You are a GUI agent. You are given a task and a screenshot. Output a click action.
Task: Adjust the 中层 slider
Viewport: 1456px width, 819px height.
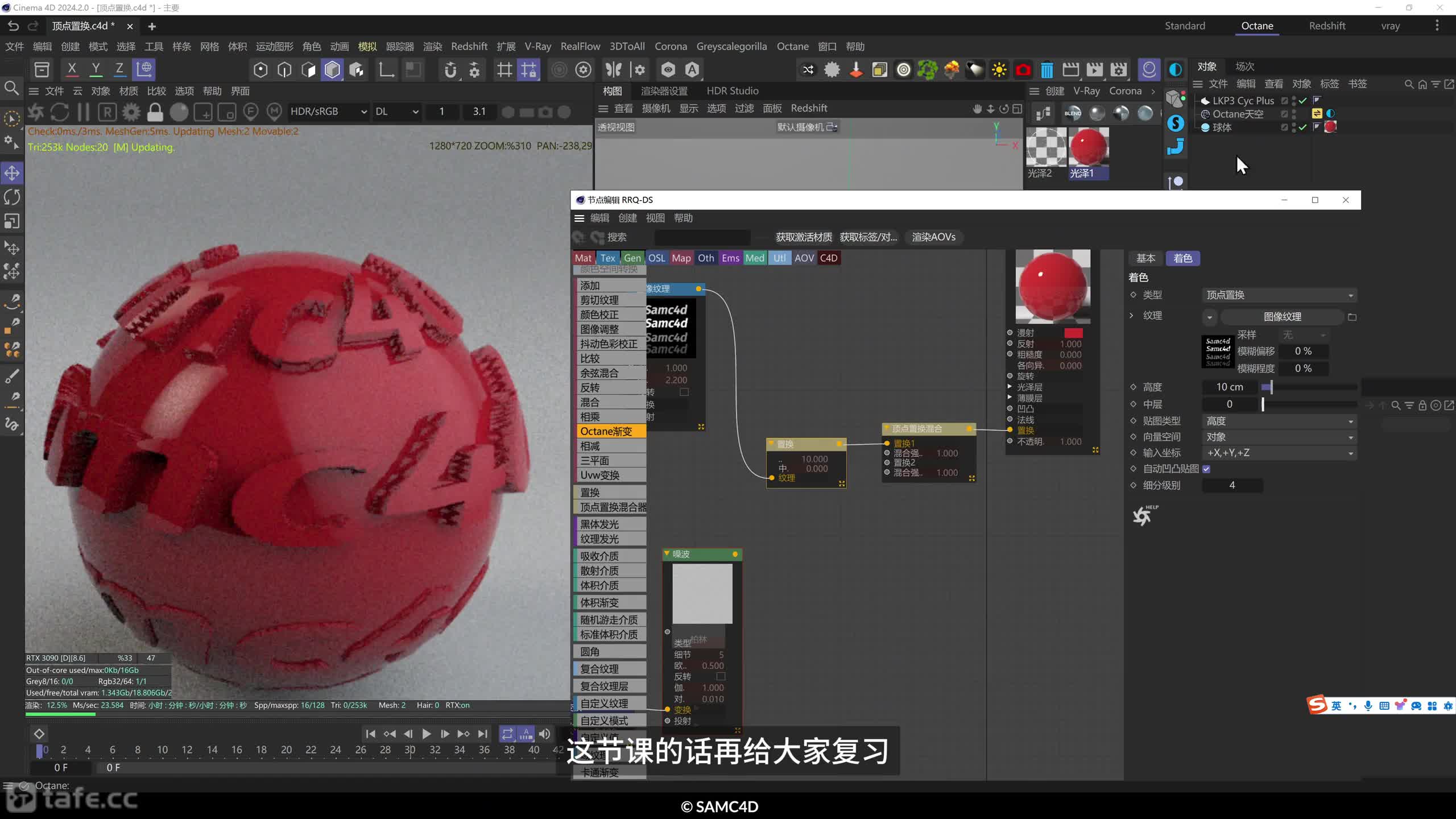click(1309, 404)
